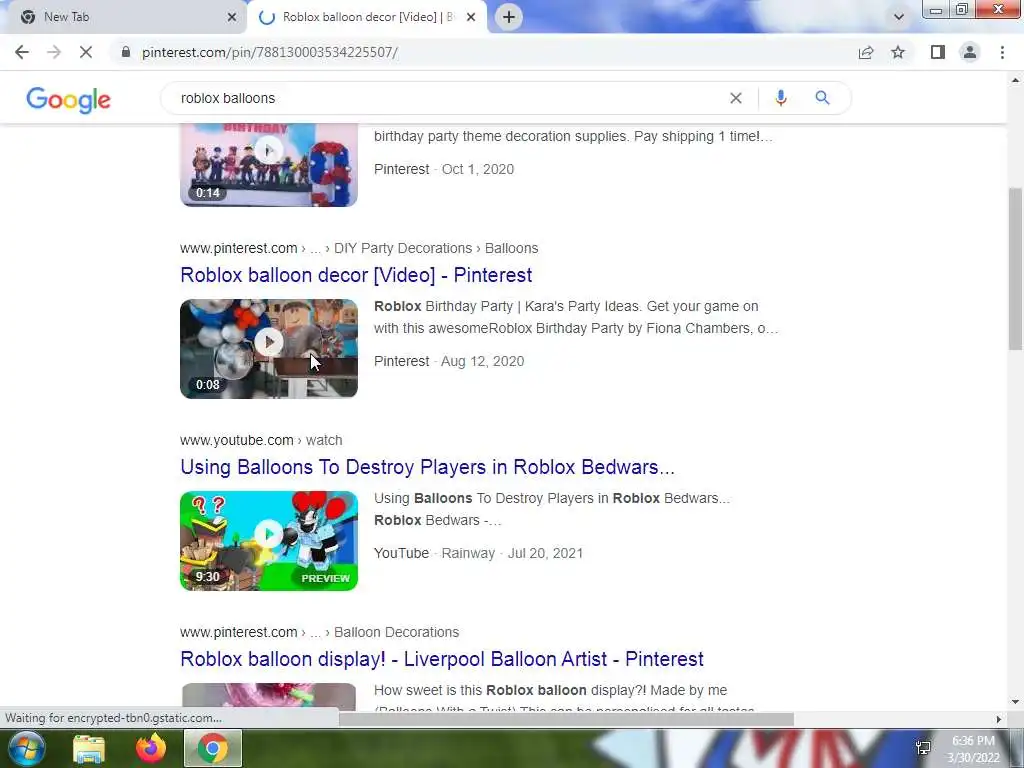The width and height of the screenshot is (1024, 768).
Task: Click www.pinterest.com DIY Party Decorations breadcrumb
Action: coord(359,248)
